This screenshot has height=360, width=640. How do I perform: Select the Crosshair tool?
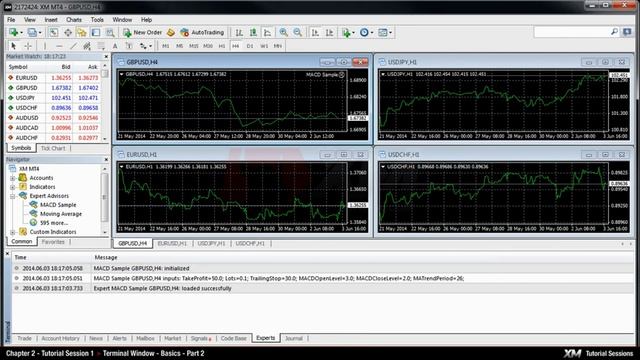28,46
